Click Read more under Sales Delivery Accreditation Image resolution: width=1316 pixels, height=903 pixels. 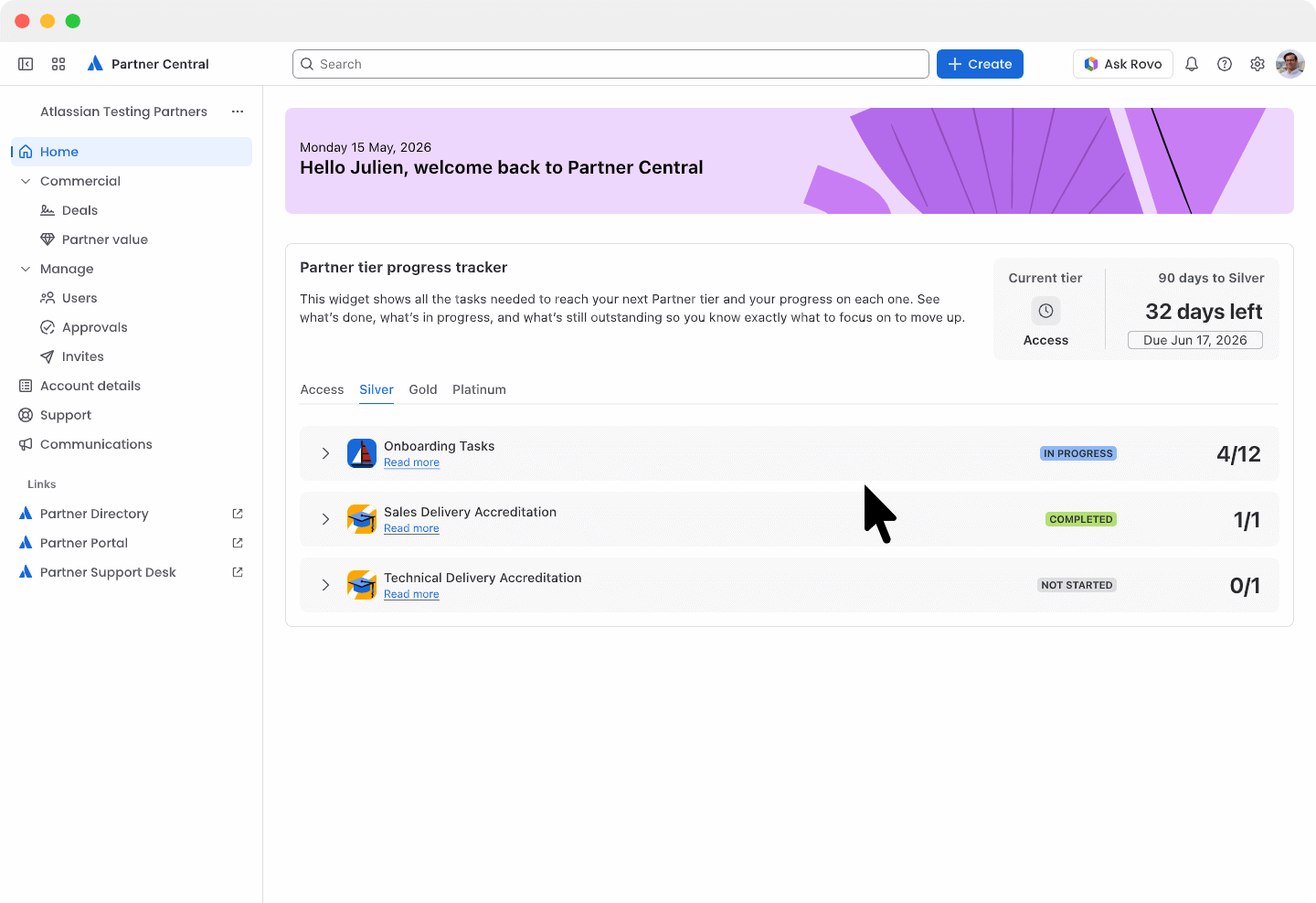(411, 528)
